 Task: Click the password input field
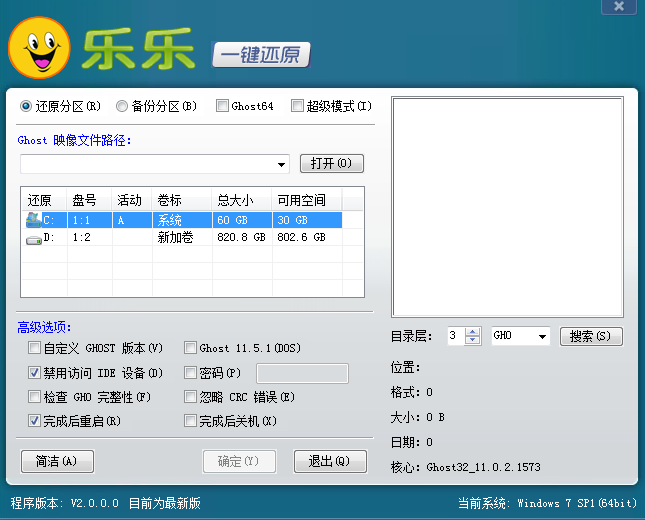click(x=302, y=373)
